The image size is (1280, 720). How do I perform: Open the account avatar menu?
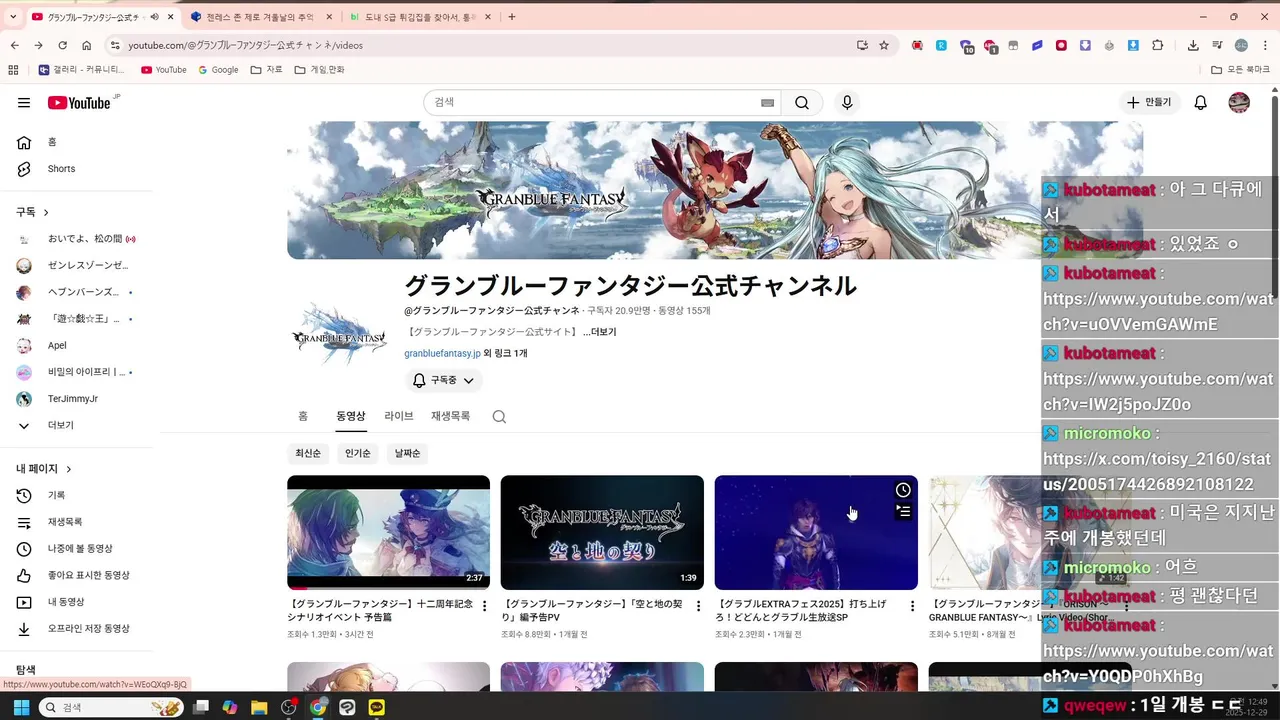point(1239,102)
